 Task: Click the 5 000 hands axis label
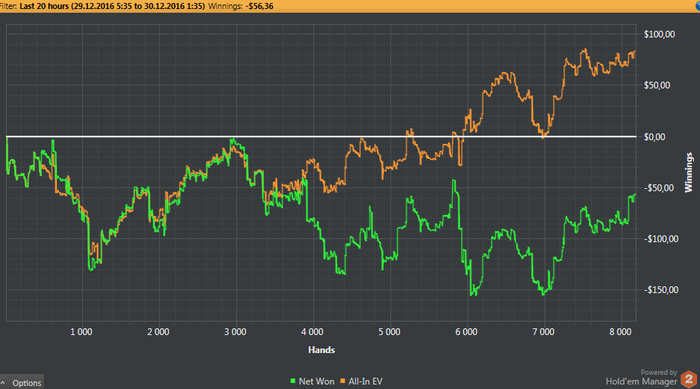pyautogui.click(x=390, y=332)
